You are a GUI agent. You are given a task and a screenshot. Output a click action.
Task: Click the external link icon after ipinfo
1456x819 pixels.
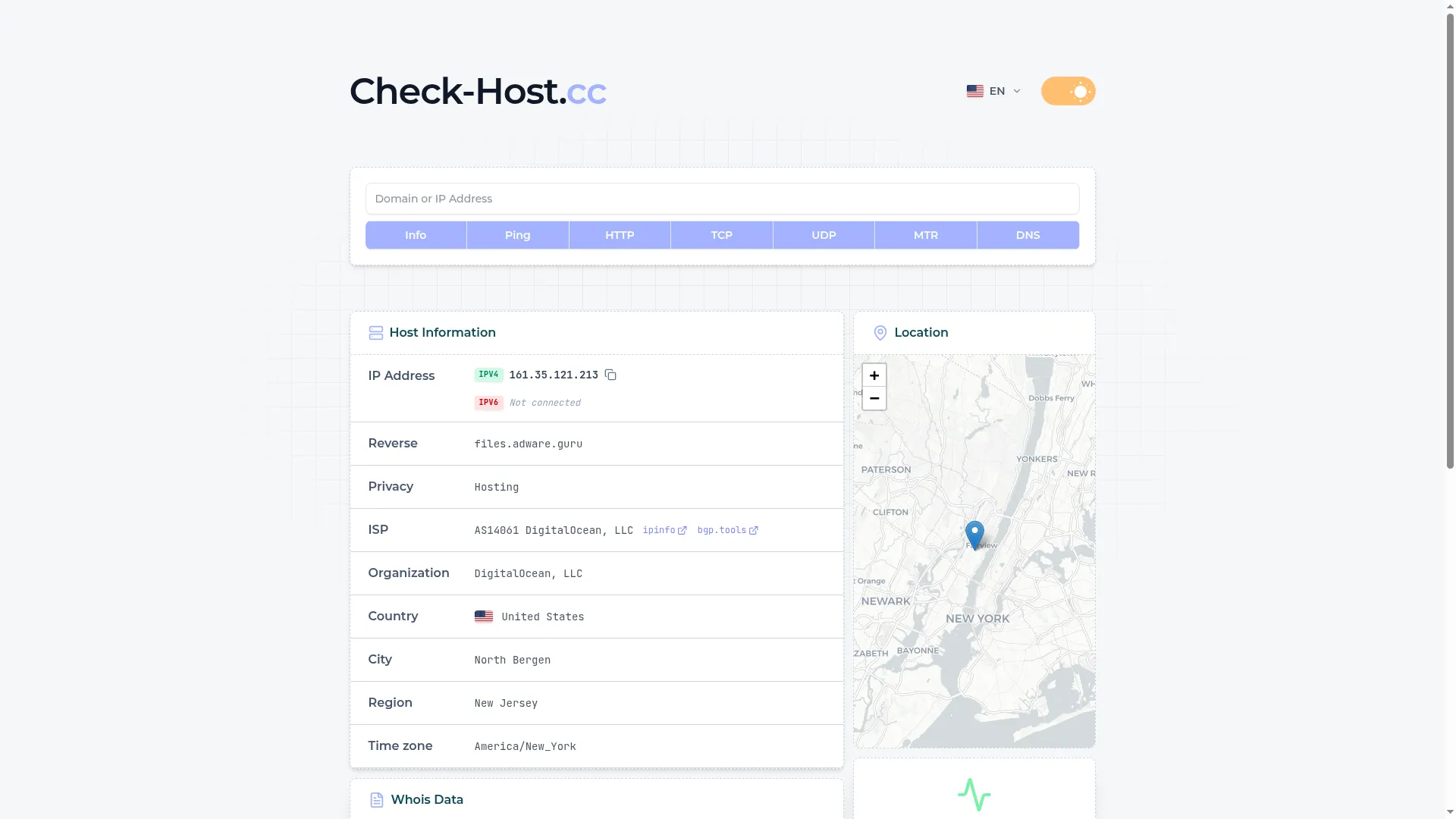pos(682,531)
